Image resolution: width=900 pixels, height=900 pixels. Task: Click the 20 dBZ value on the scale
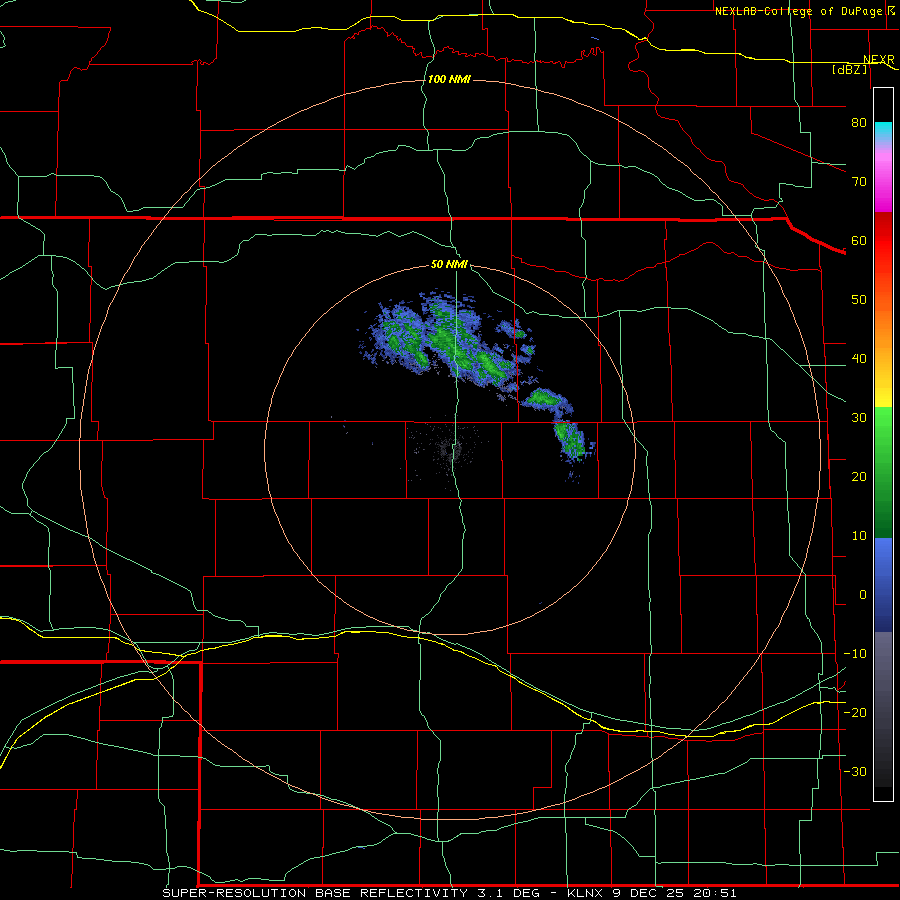[x=859, y=477]
